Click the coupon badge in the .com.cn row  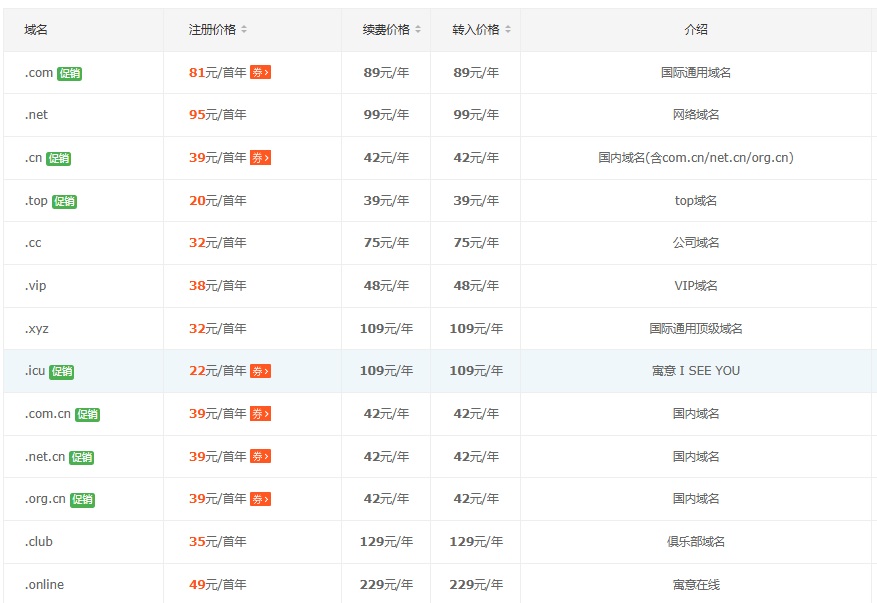[x=260, y=414]
